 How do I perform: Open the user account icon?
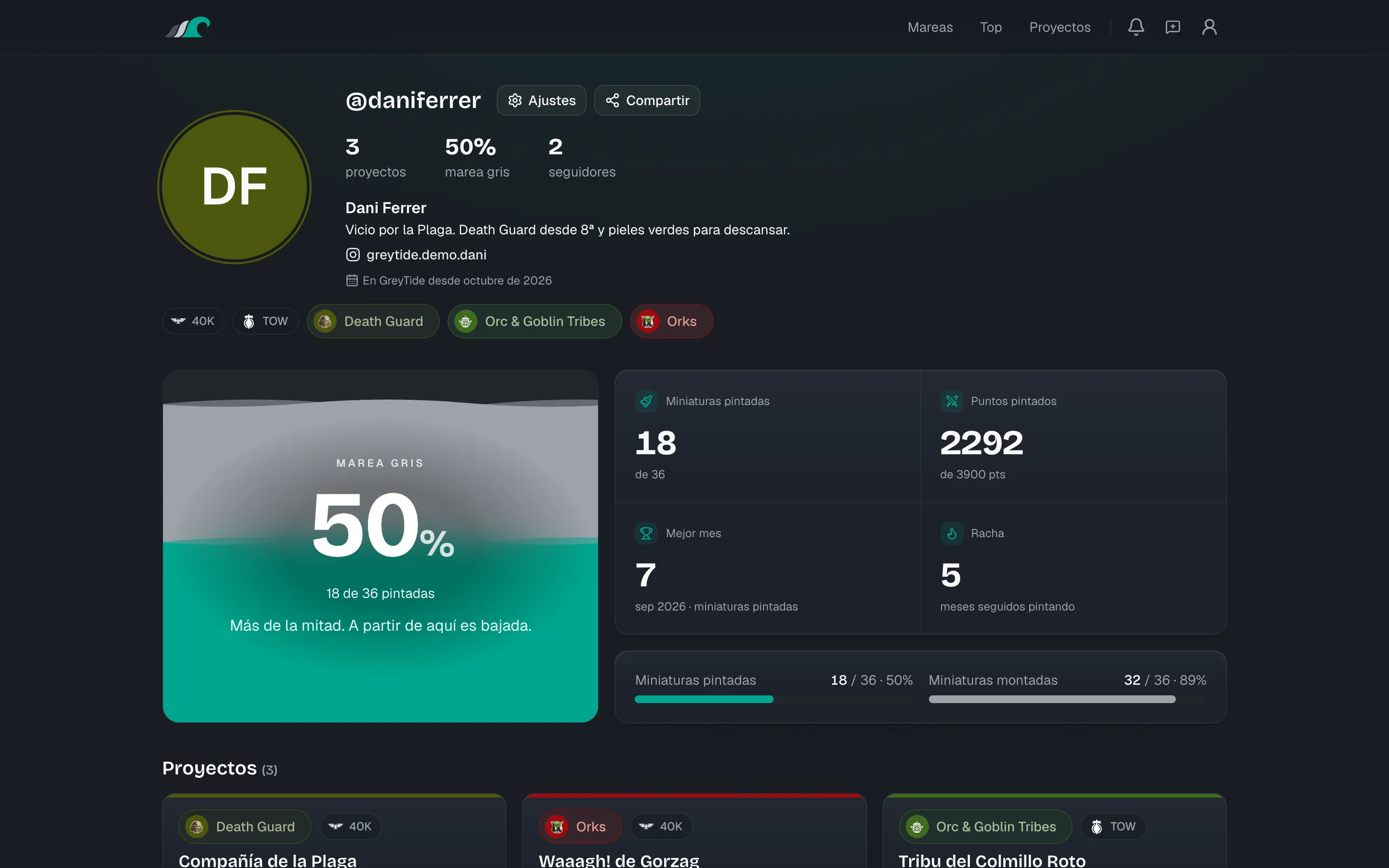tap(1210, 27)
